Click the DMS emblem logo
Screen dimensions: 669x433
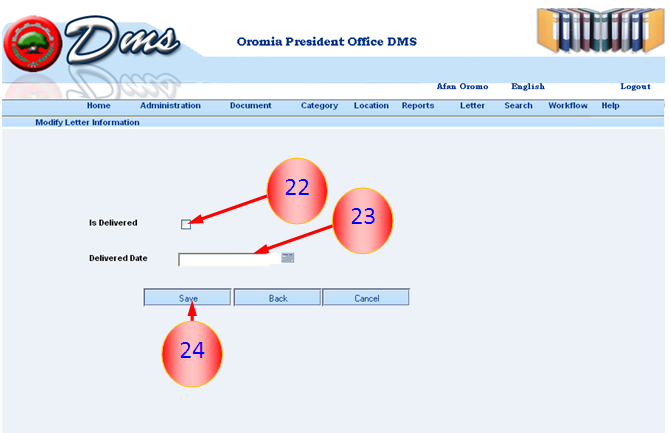point(32,44)
